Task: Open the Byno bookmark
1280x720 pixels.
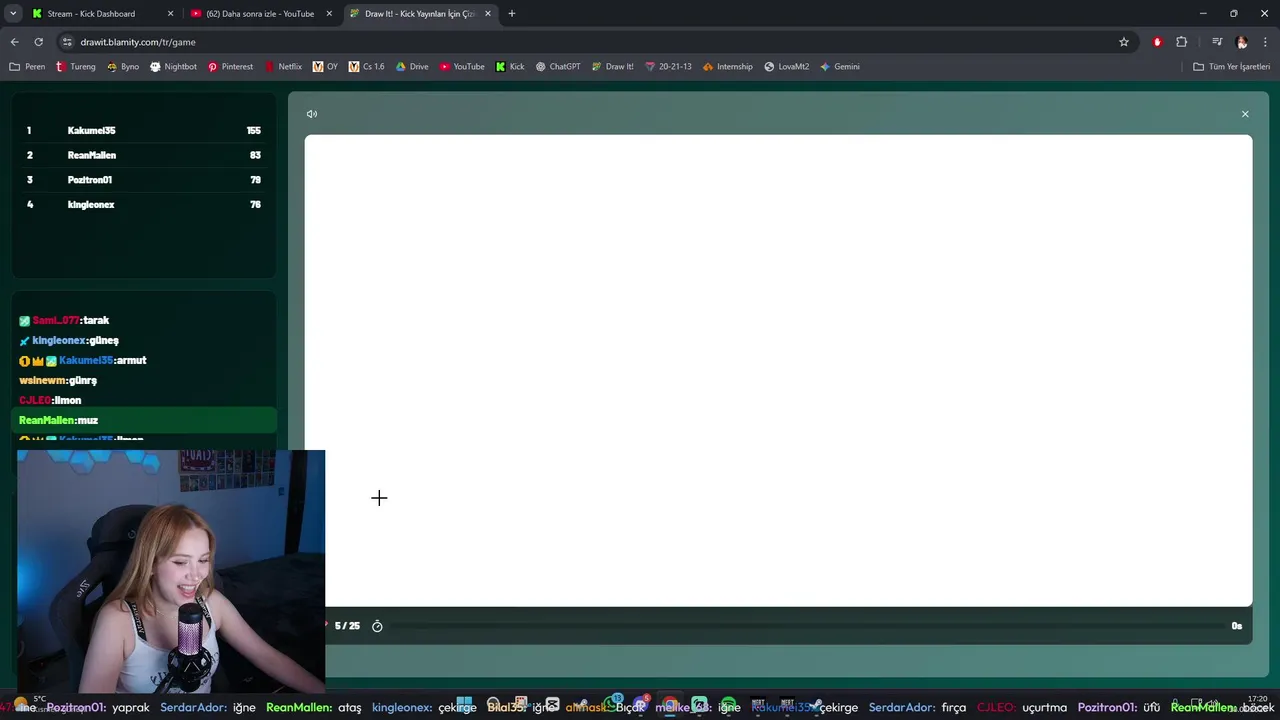Action: pyautogui.click(x=122, y=67)
